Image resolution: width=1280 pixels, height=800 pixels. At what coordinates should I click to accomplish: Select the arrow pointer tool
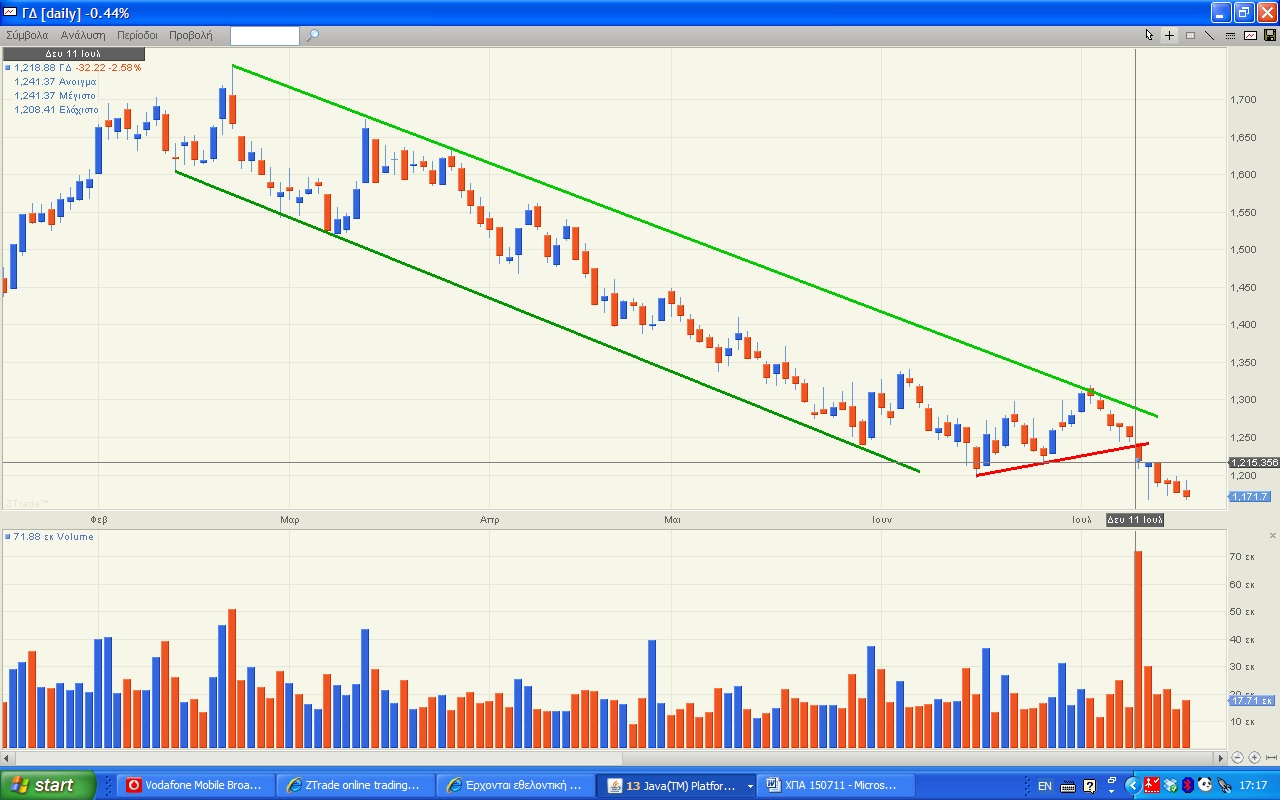coord(1150,35)
